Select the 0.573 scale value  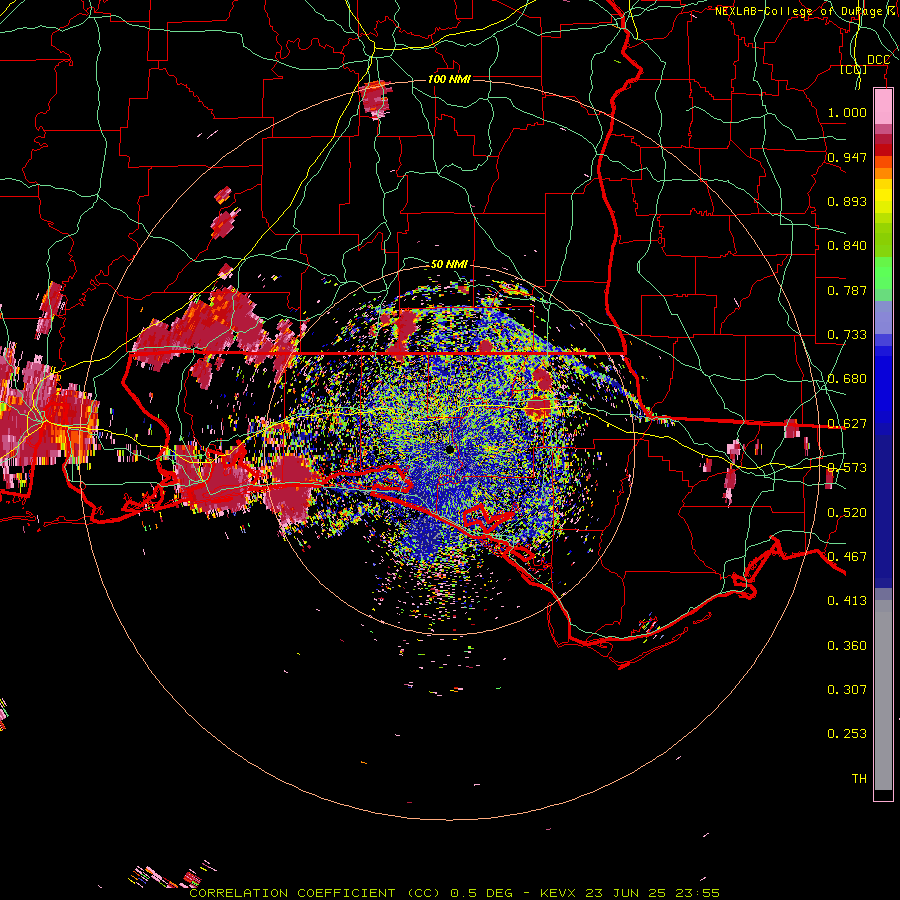(847, 468)
